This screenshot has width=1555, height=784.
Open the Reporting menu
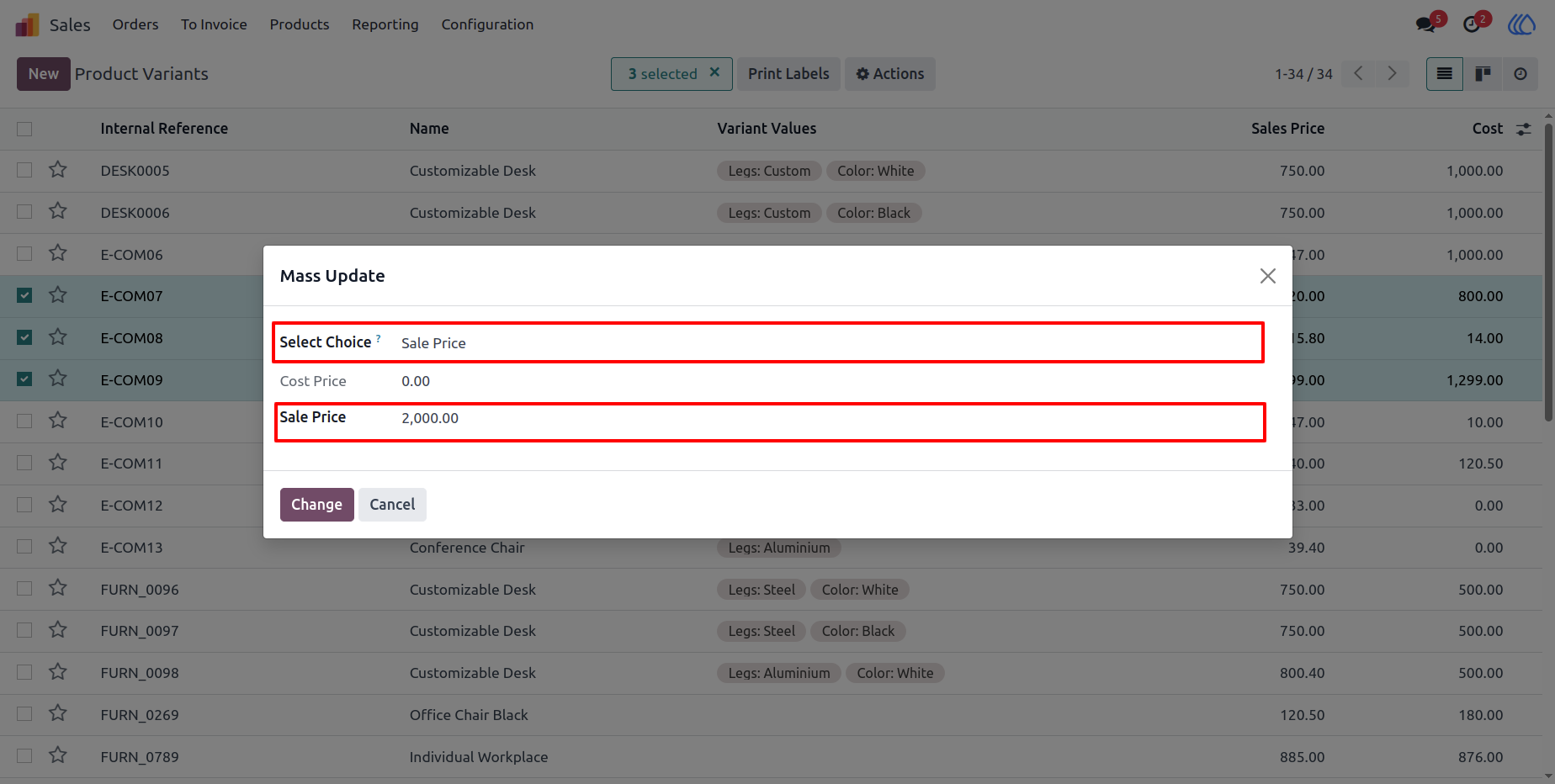pyautogui.click(x=385, y=24)
